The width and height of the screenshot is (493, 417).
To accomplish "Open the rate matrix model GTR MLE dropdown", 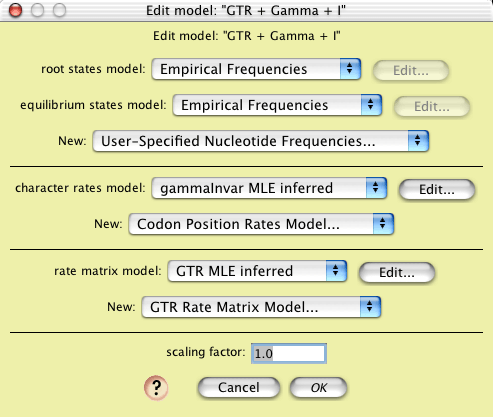I will click(257, 271).
